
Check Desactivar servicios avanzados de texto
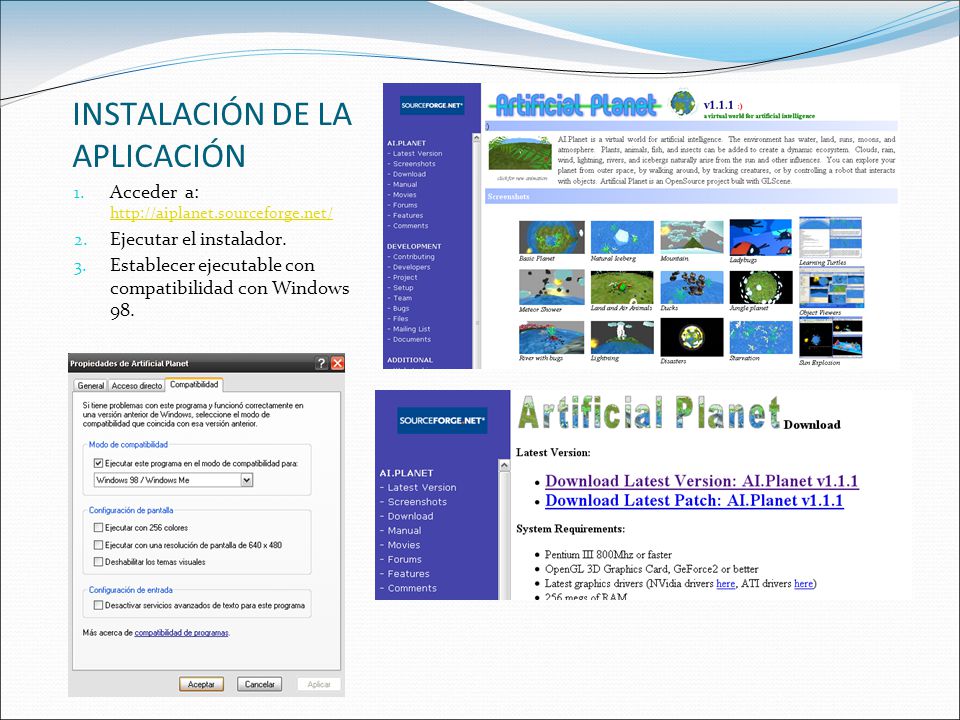tap(98, 605)
